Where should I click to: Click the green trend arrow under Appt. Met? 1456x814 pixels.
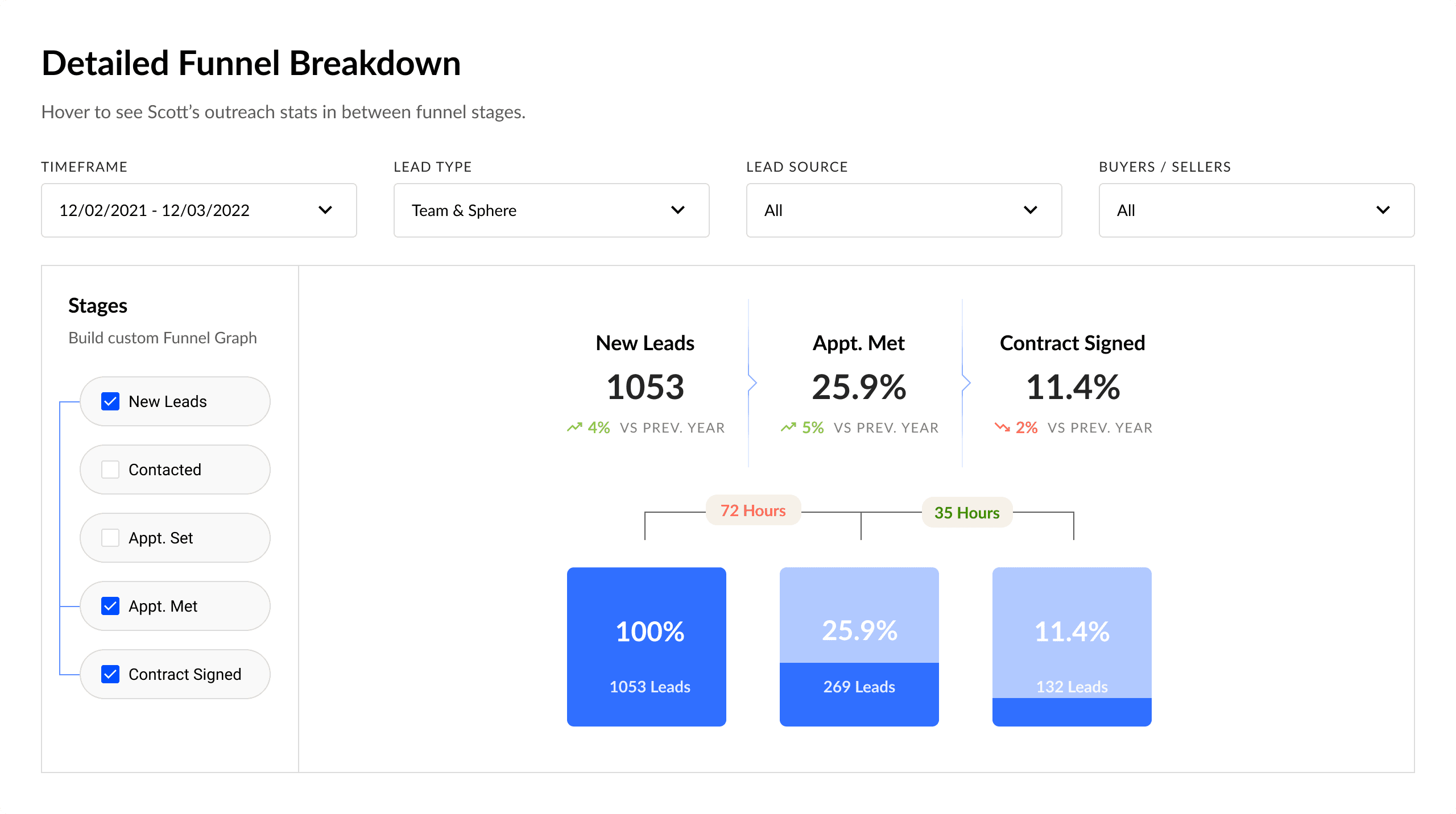coord(788,427)
